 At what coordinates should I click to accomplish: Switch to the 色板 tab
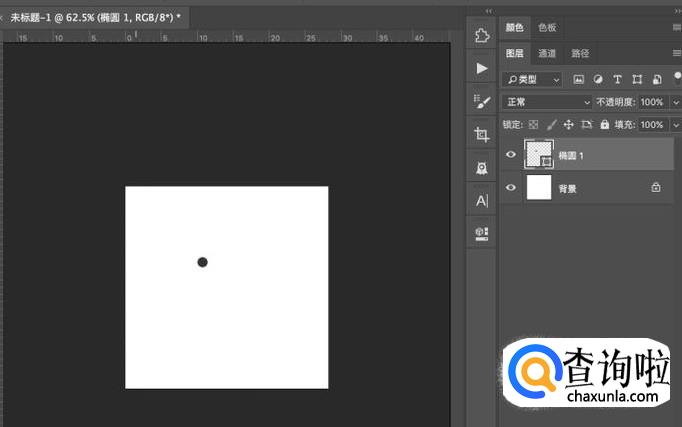pos(547,28)
